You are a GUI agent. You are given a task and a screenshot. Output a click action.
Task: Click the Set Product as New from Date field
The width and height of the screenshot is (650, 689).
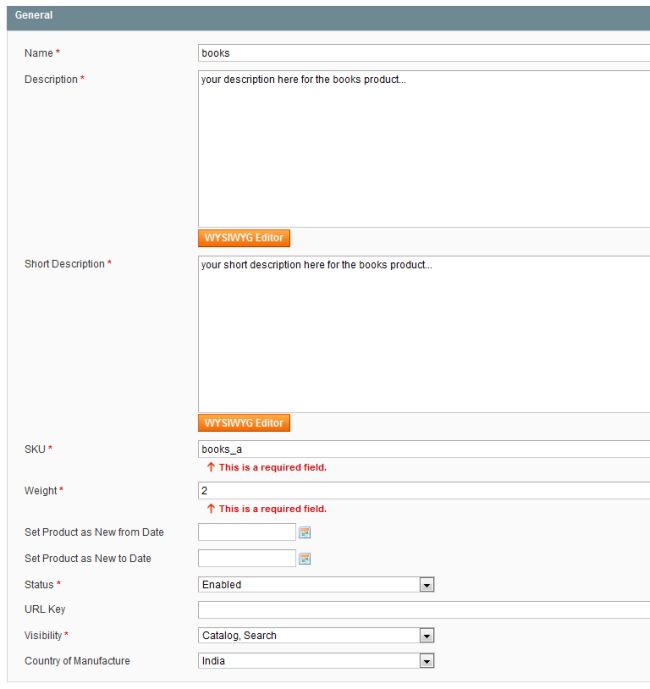(247, 532)
